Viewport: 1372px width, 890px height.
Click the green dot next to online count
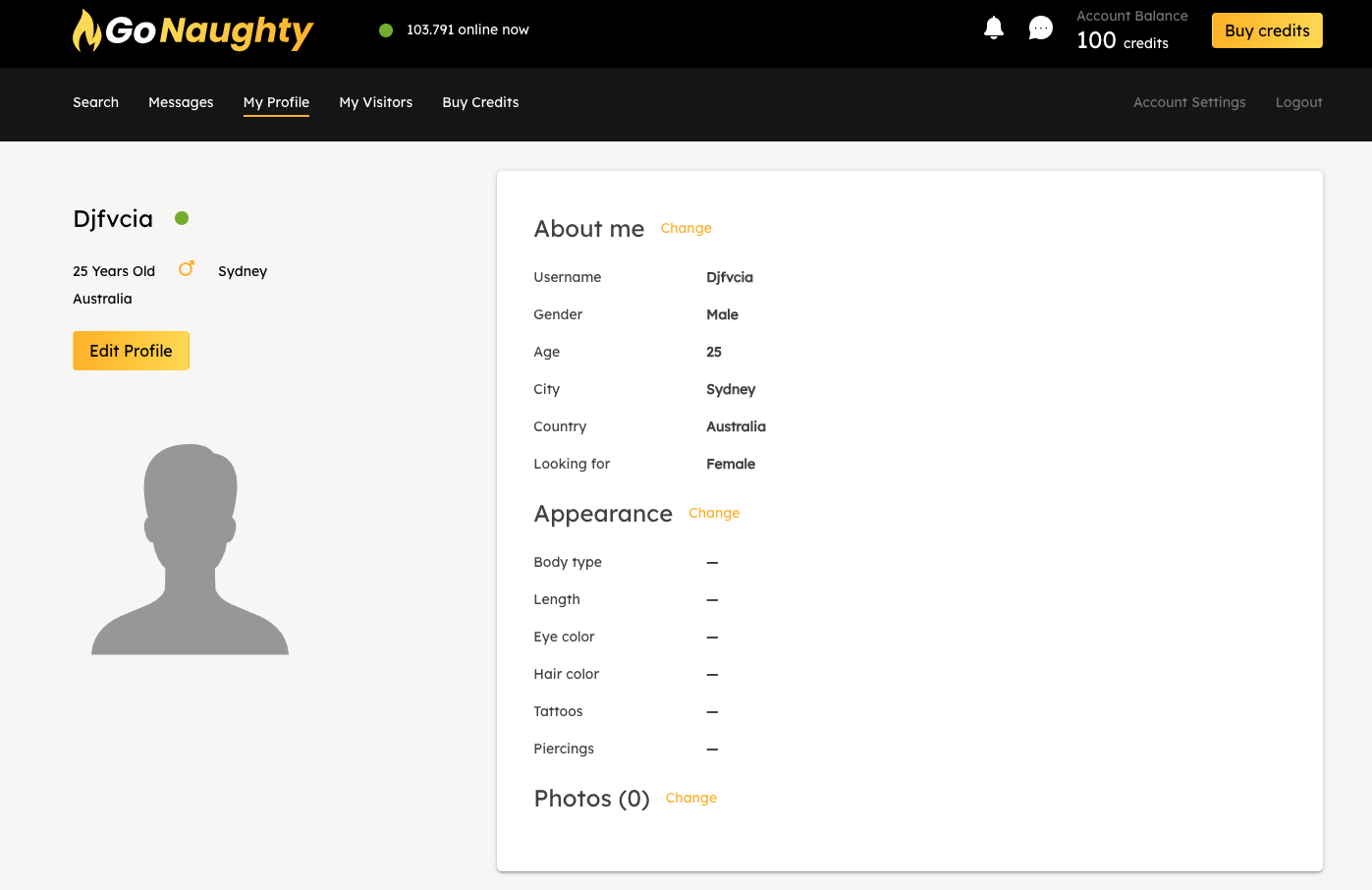tap(386, 30)
